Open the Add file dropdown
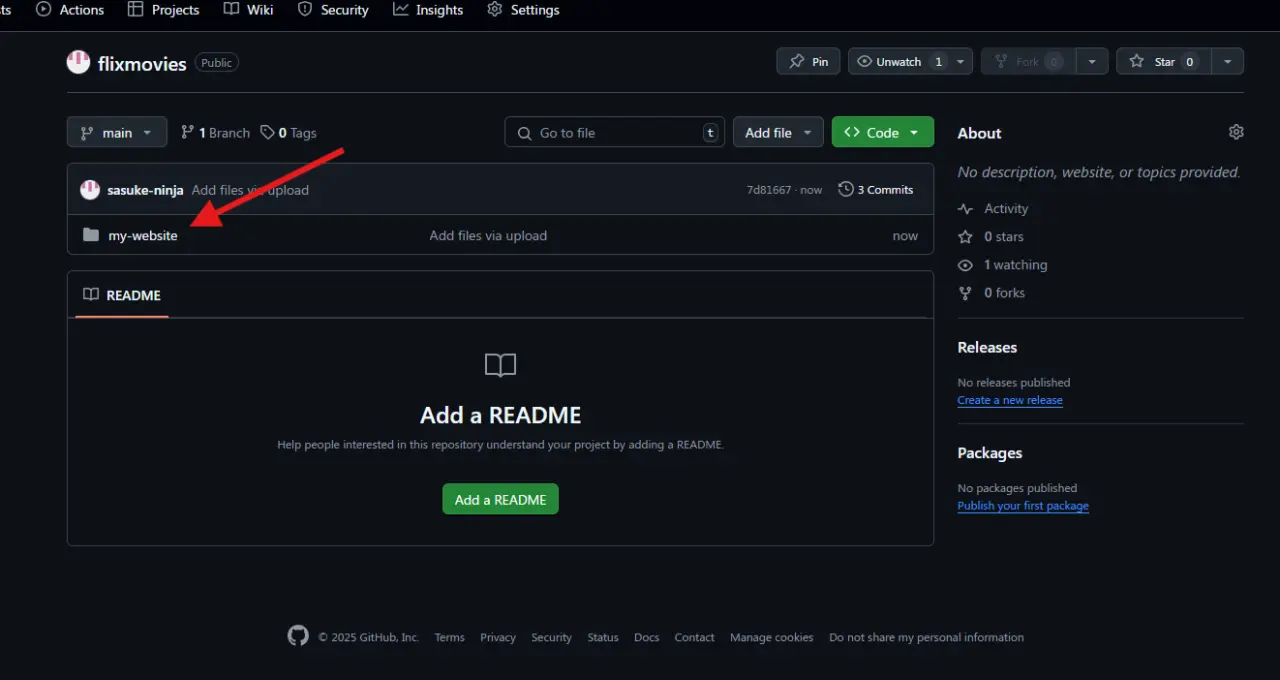Image resolution: width=1280 pixels, height=680 pixels. (x=778, y=132)
